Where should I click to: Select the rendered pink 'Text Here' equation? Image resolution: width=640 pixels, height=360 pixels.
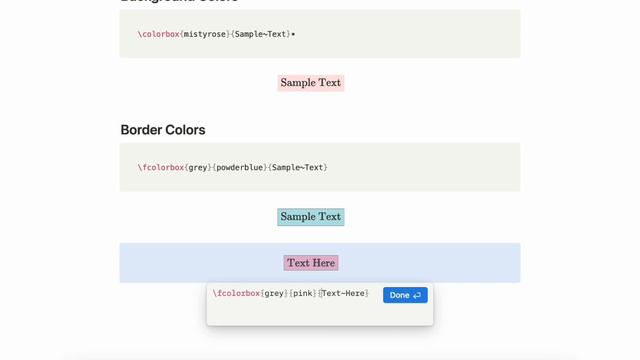(x=311, y=263)
